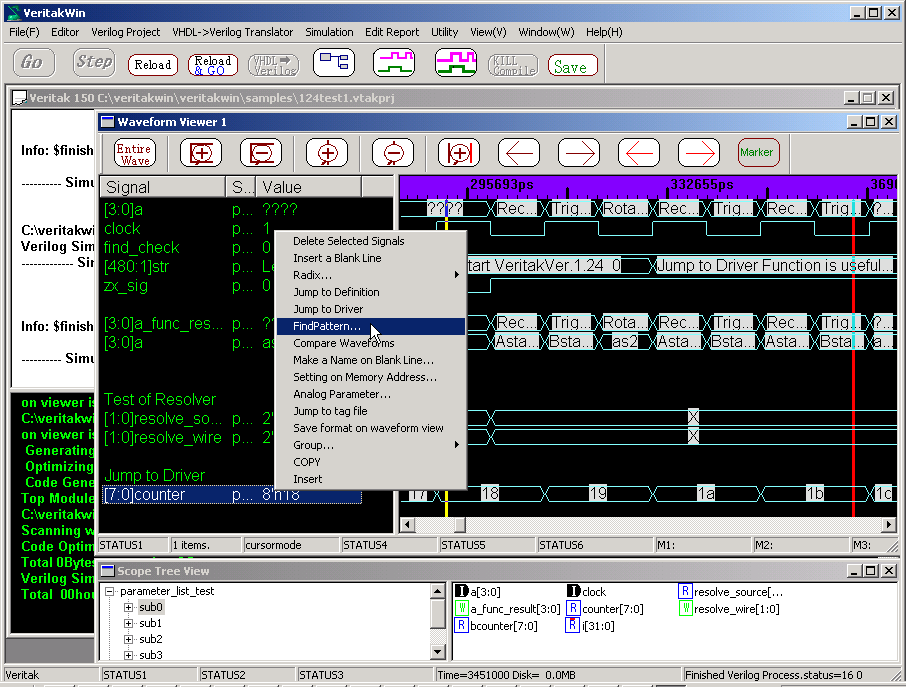Select the find_check signal row
The height and width of the screenshot is (687, 906).
pyautogui.click(x=188, y=248)
